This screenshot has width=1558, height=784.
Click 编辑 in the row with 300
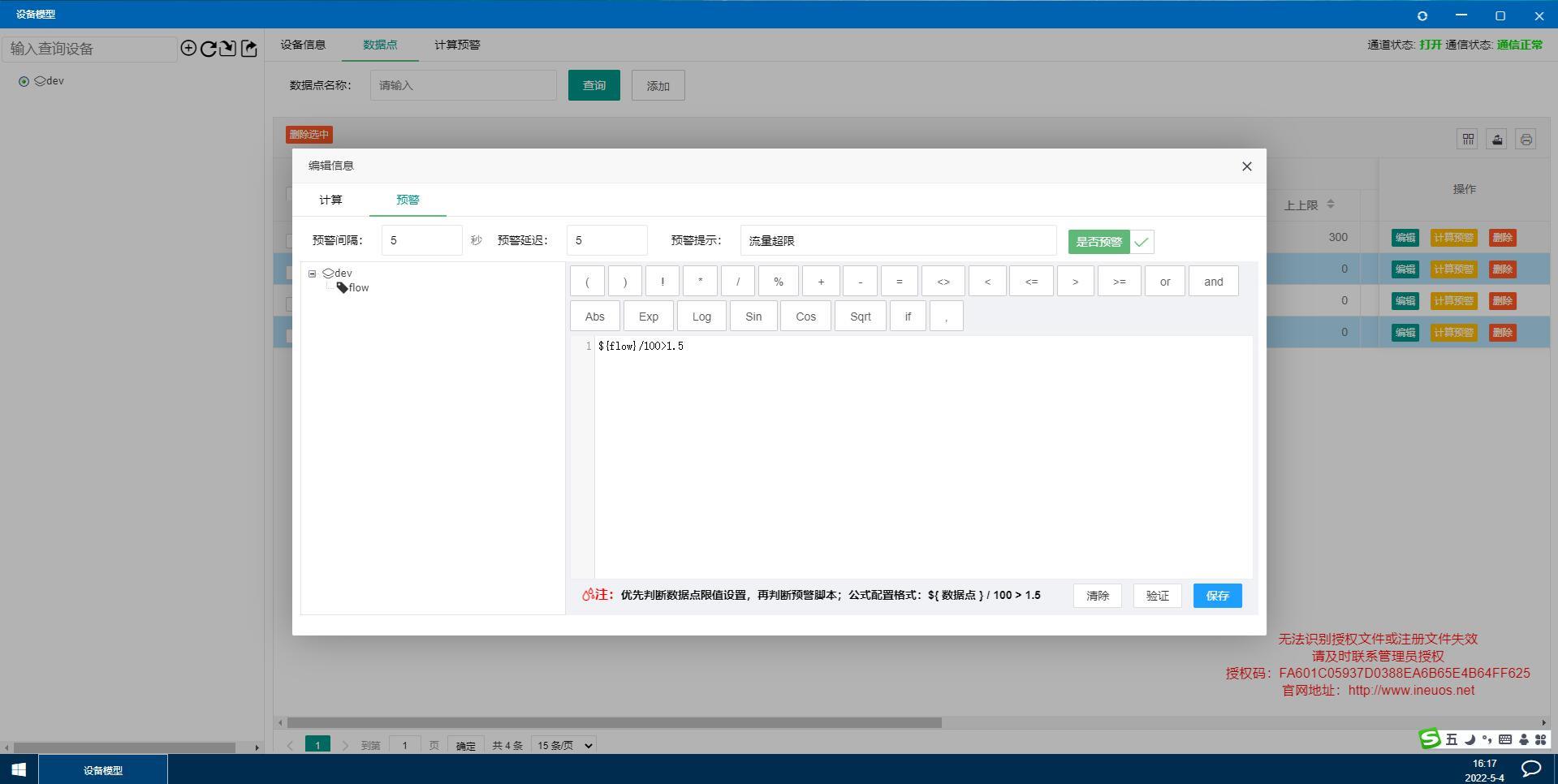click(x=1405, y=238)
